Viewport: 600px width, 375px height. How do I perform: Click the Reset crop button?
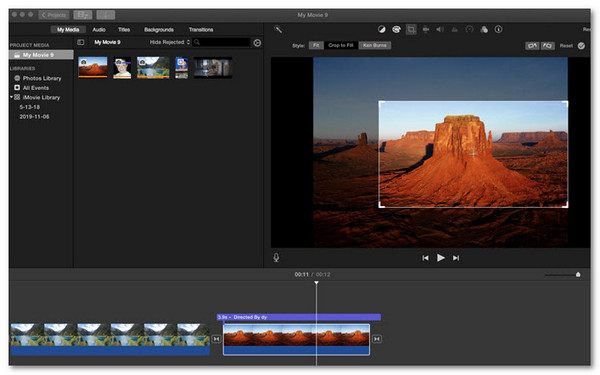coord(566,46)
